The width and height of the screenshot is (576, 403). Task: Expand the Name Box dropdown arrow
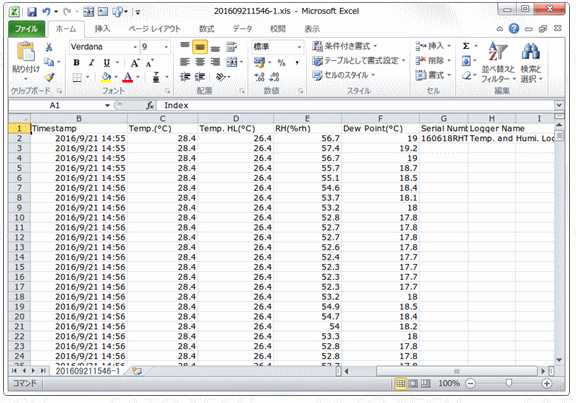click(107, 105)
